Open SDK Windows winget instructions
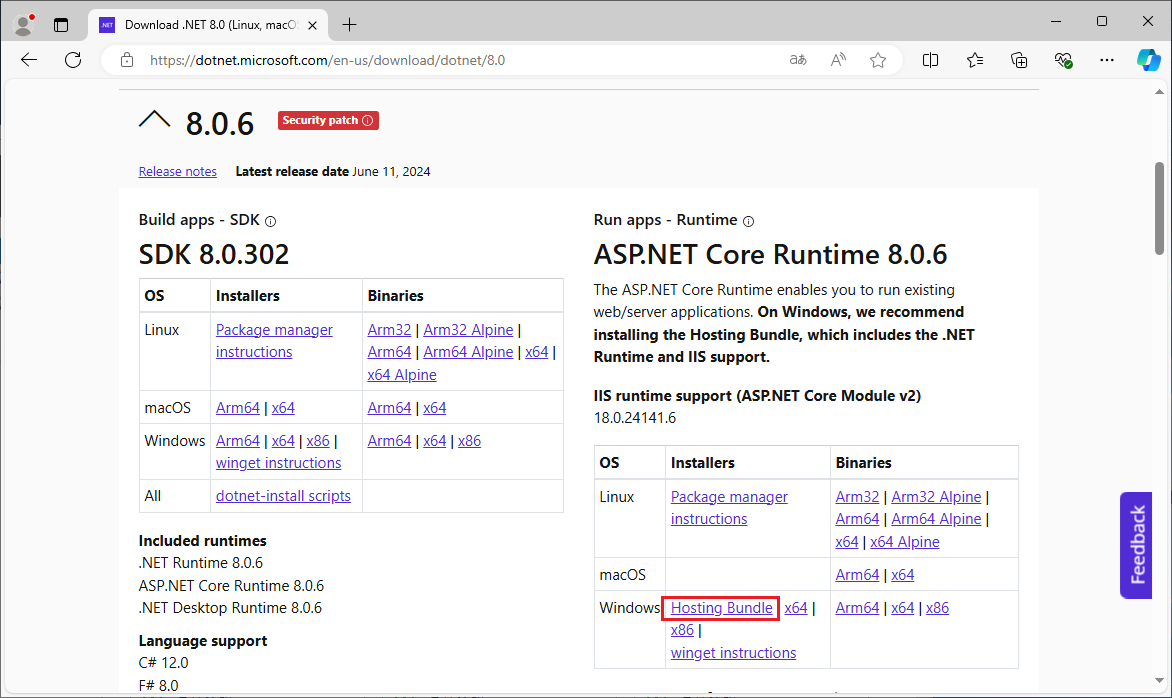The image size is (1172, 698). [x=279, y=463]
